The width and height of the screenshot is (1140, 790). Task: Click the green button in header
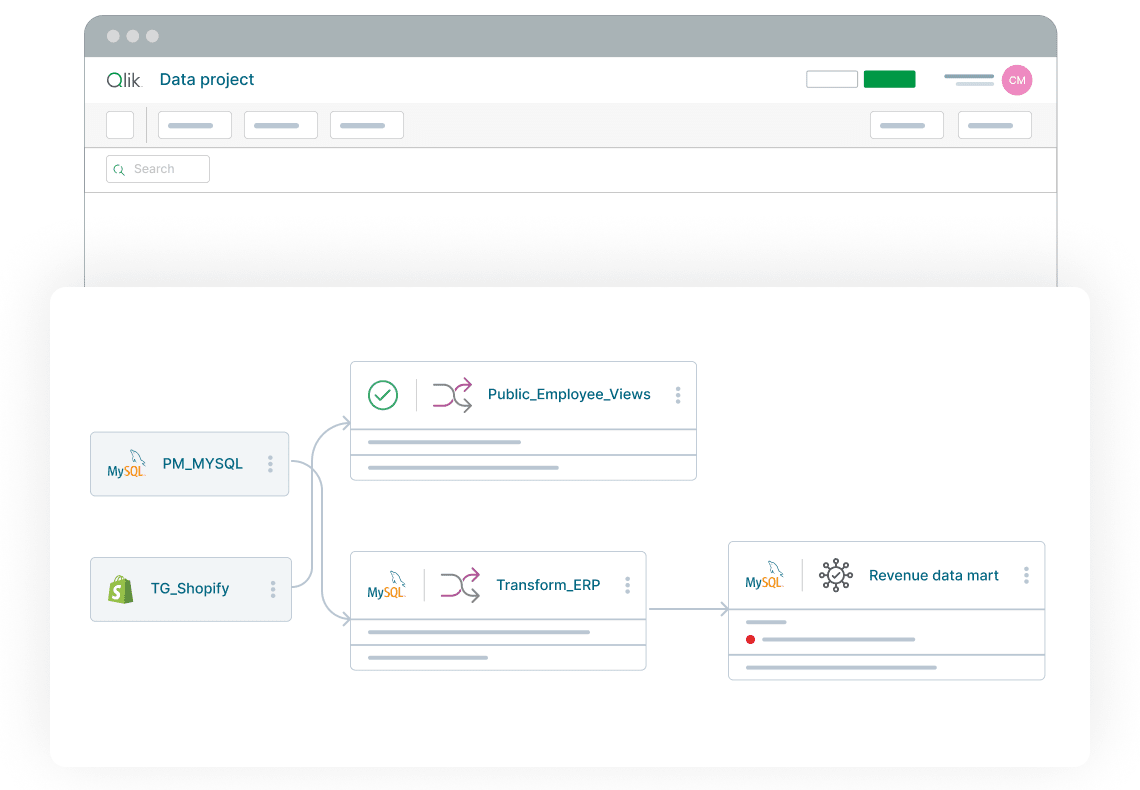889,79
